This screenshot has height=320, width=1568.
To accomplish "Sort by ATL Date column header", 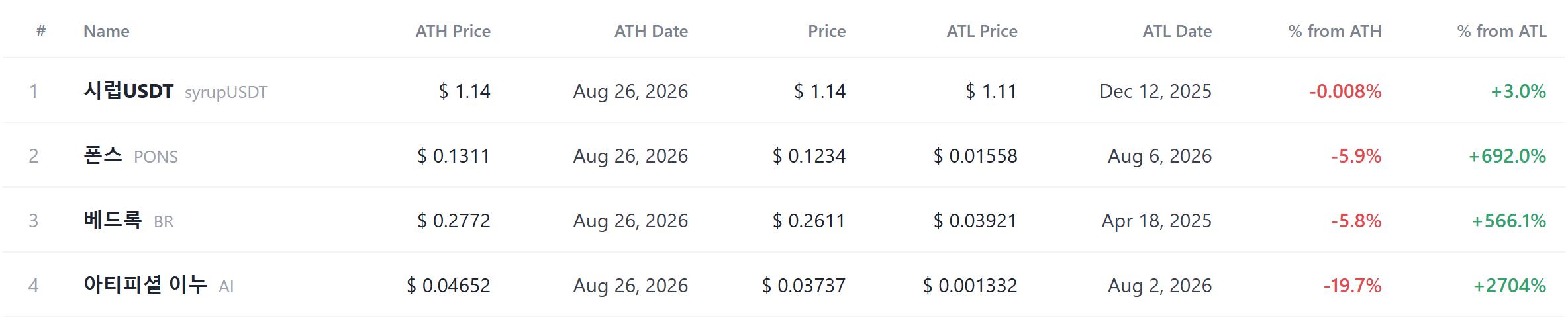I will 1177,31.
